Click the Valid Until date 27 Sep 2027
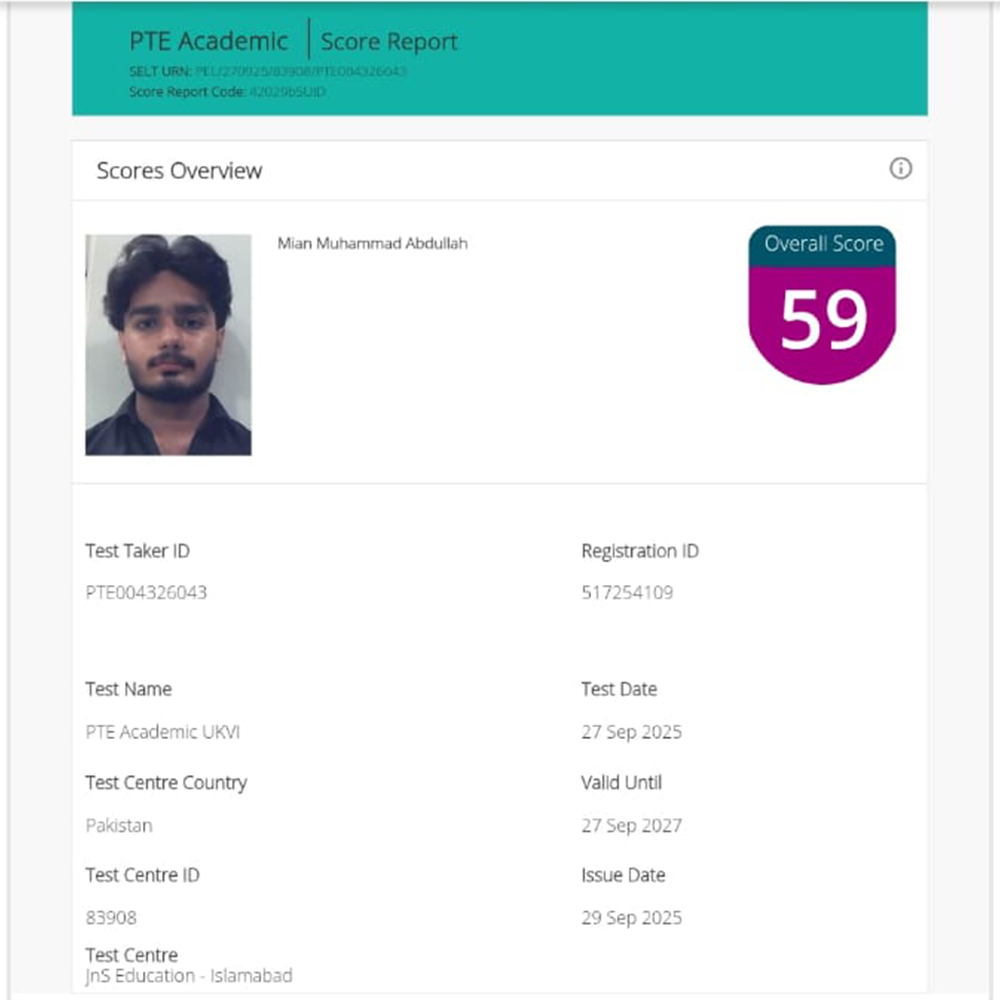This screenshot has width=1000, height=1000. [631, 826]
